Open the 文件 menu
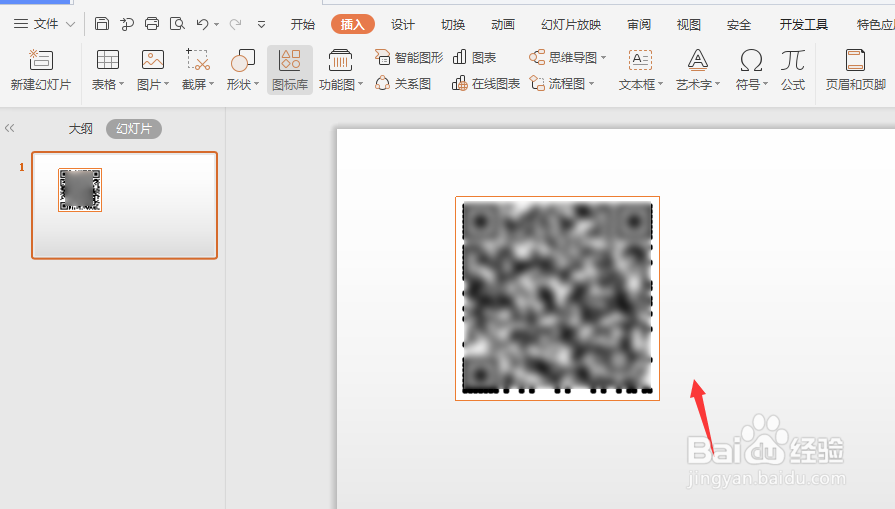This screenshot has height=509, width=895. (x=46, y=24)
